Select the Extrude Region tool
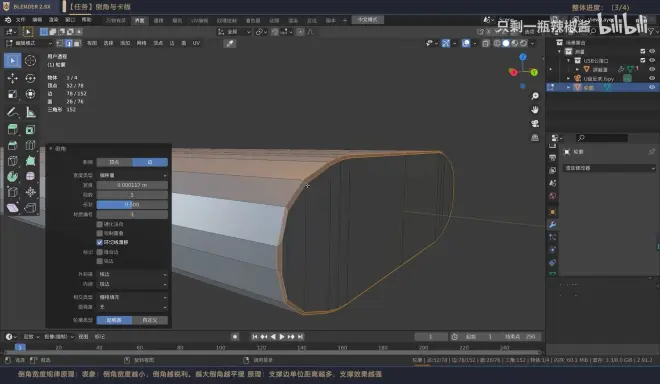This screenshot has width=660, height=384. coord(13,130)
